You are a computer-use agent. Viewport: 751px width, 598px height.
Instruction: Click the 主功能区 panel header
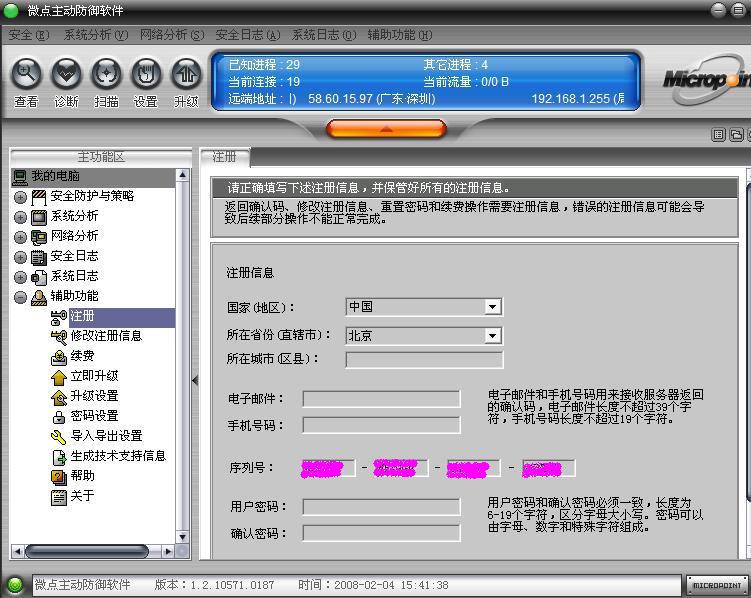tap(101, 157)
